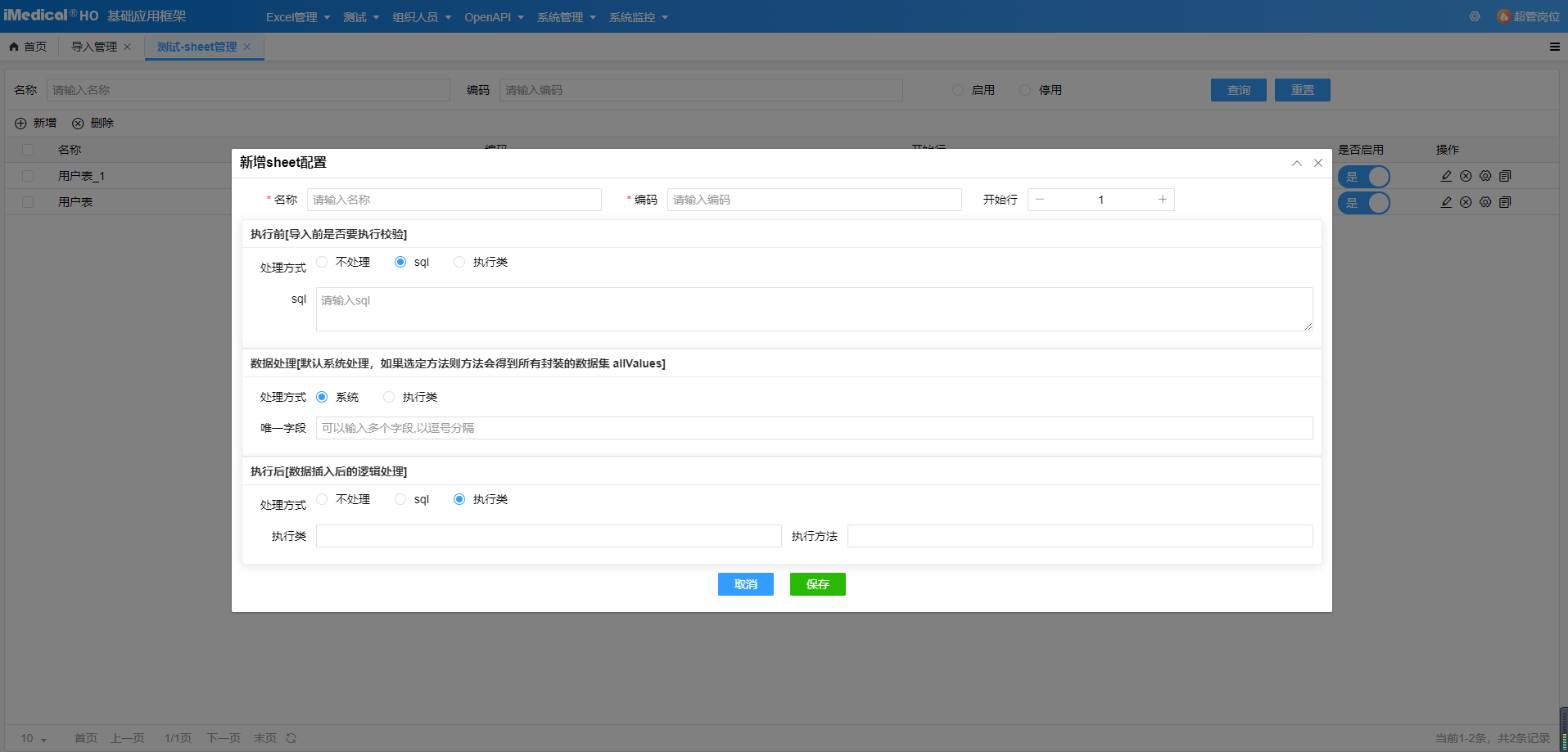This screenshot has width=1568, height=752.
Task: Click the 取消 button in the dialog
Action: click(745, 584)
